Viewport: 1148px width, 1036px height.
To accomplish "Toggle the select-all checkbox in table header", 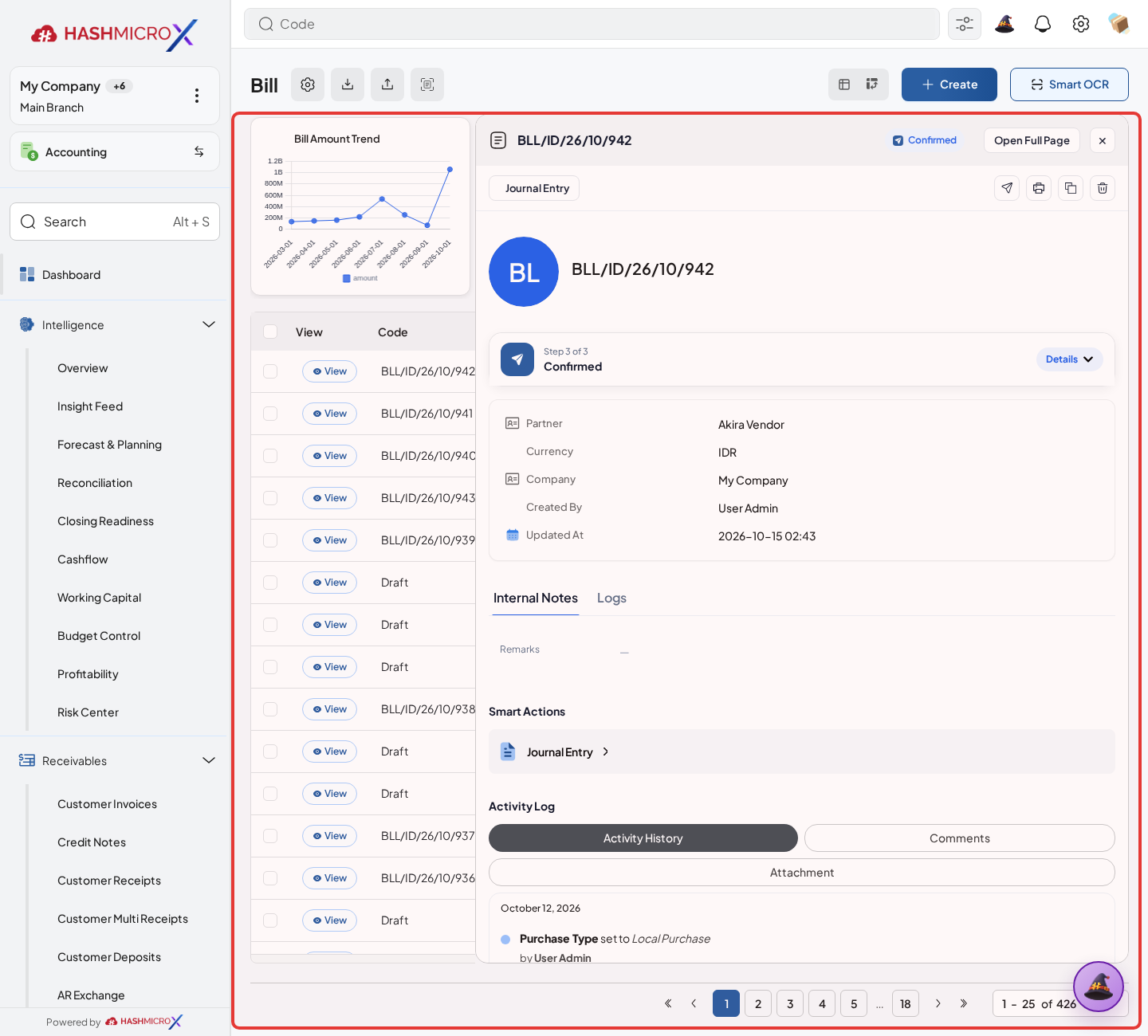I will (x=270, y=332).
